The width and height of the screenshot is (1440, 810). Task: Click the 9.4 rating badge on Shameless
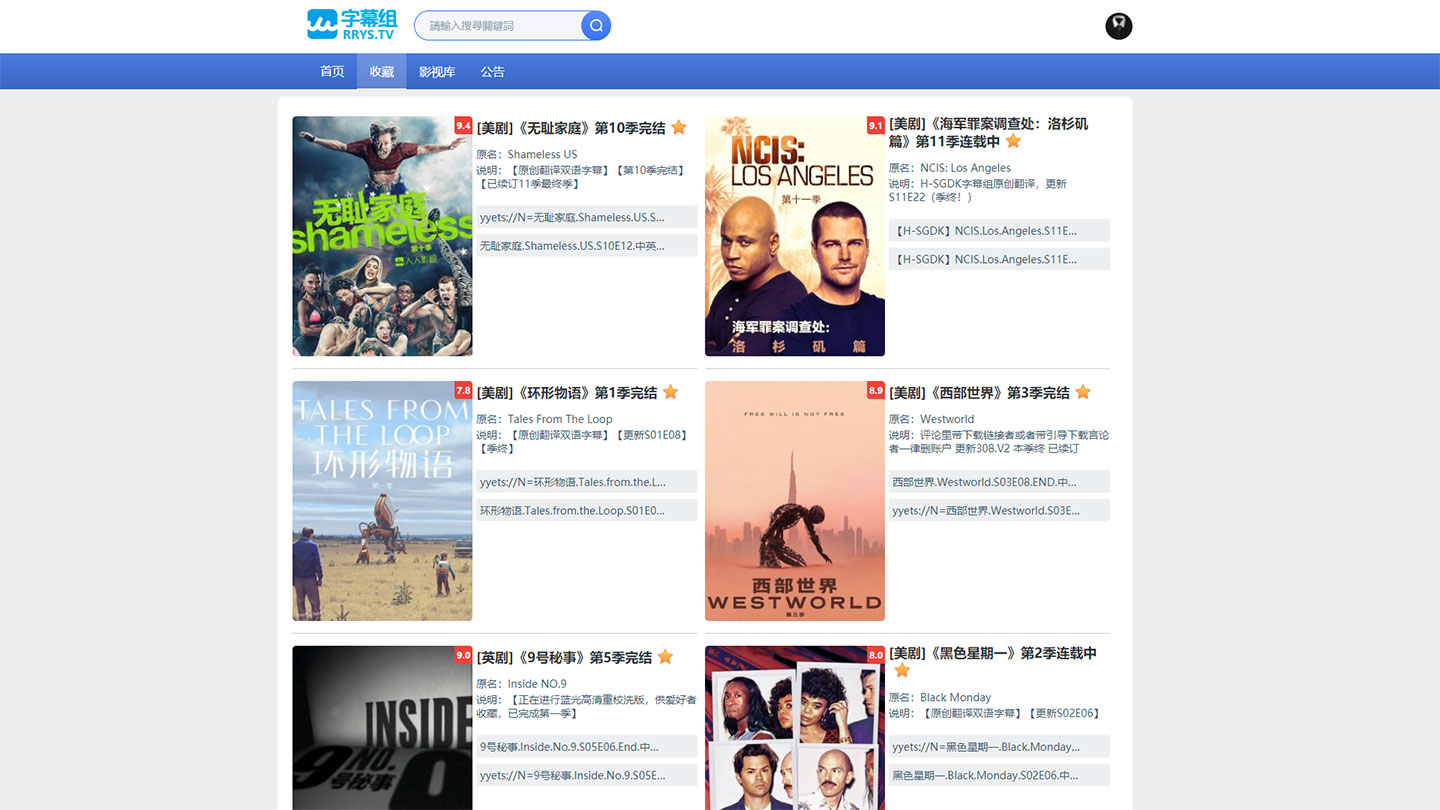pyautogui.click(x=463, y=126)
